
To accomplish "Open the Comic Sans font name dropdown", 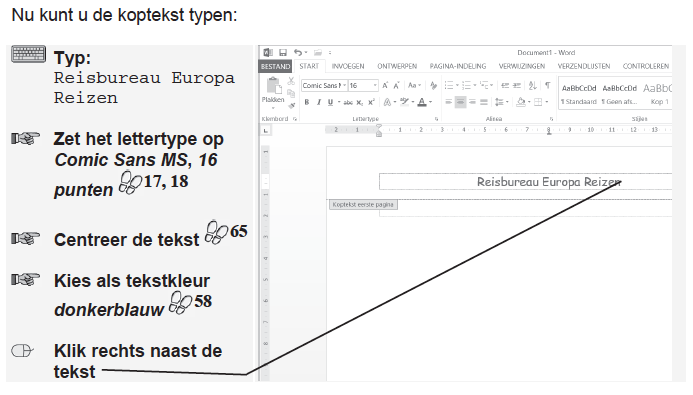I will [x=345, y=85].
